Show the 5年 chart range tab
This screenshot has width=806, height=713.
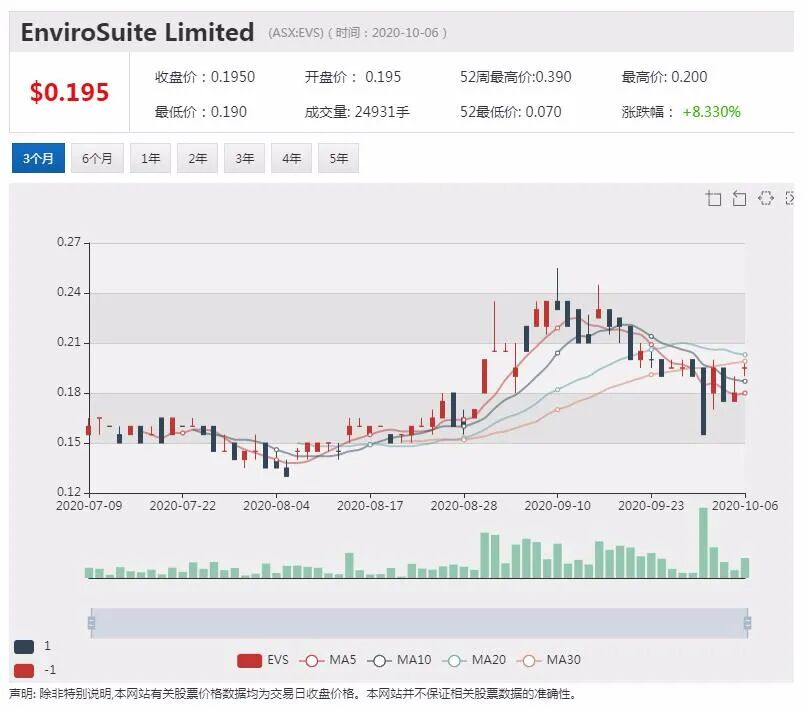point(338,158)
